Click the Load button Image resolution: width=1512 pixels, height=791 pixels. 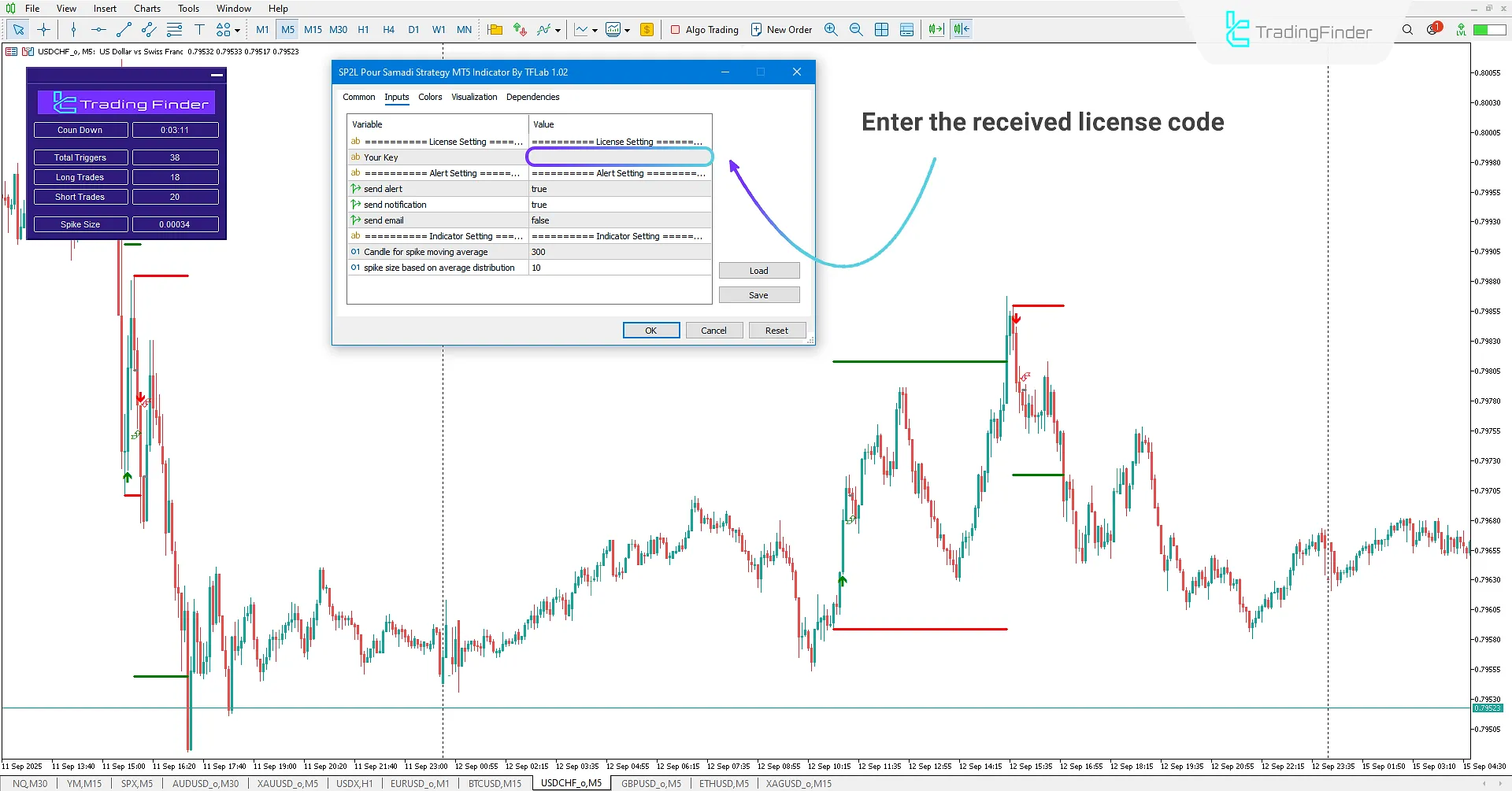(758, 270)
